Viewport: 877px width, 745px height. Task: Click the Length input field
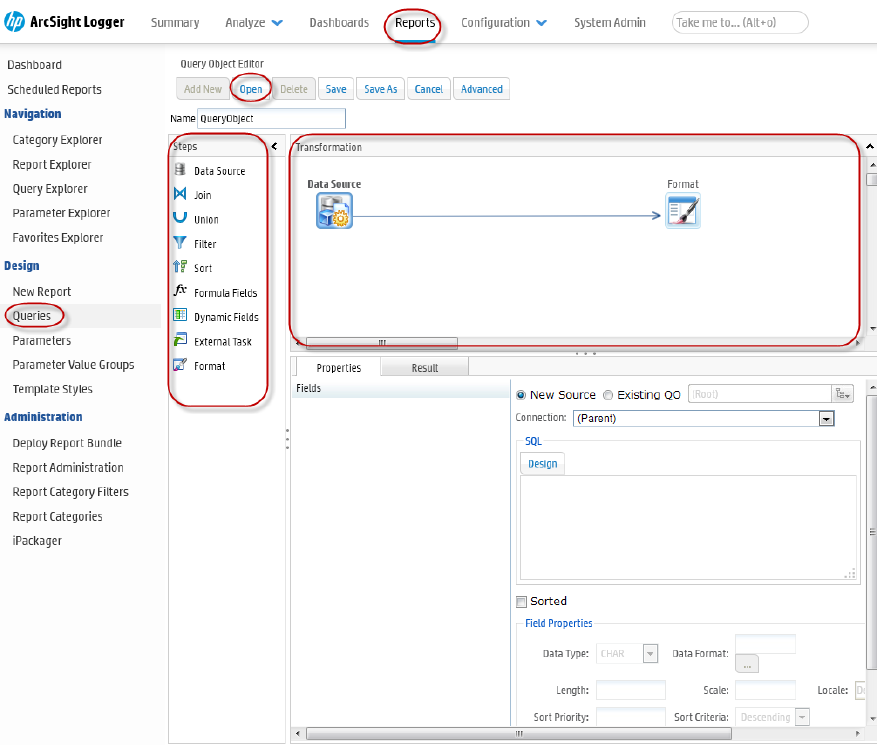[x=630, y=690]
